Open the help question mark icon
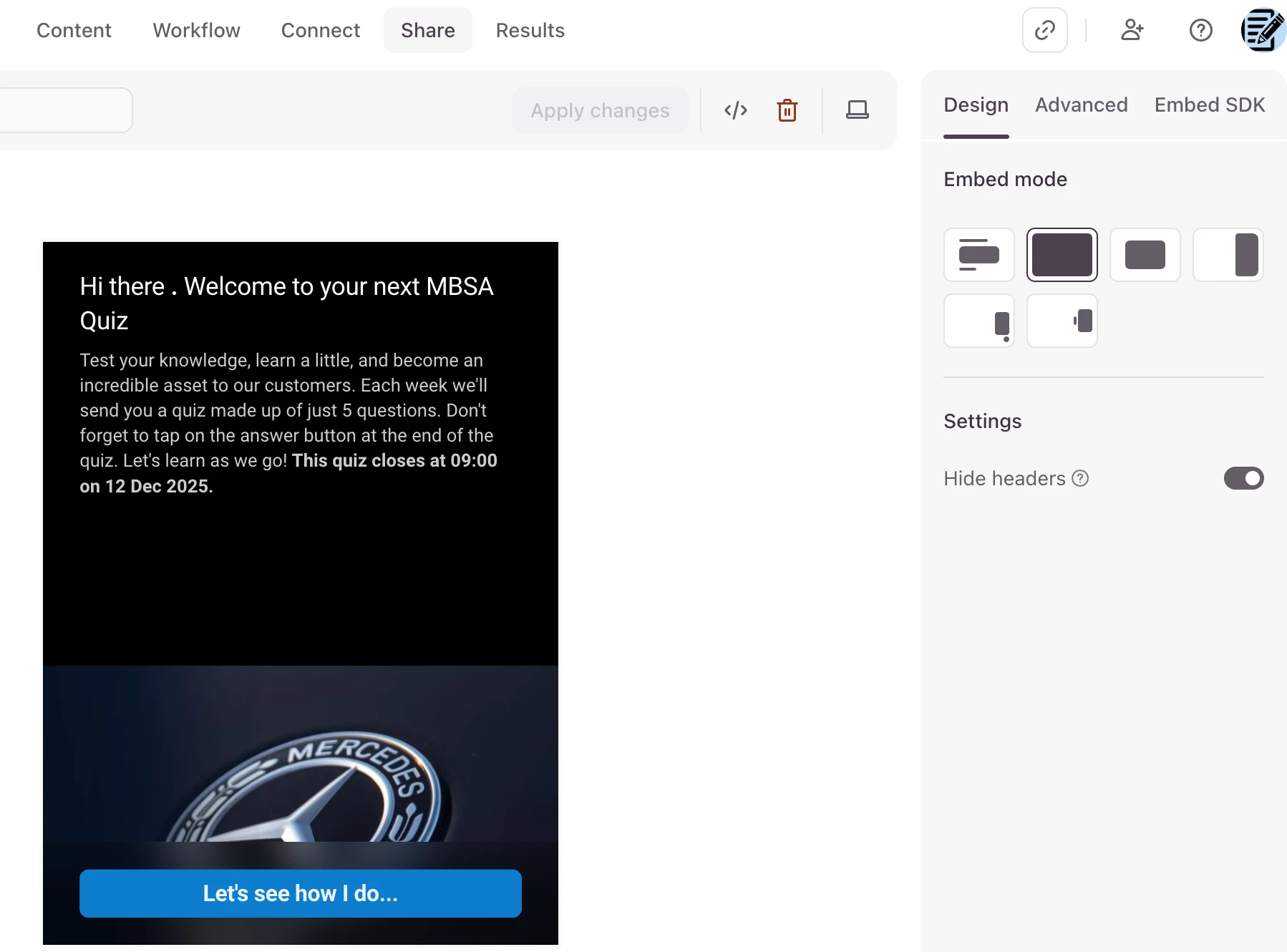This screenshot has width=1287, height=952. pyautogui.click(x=1200, y=30)
